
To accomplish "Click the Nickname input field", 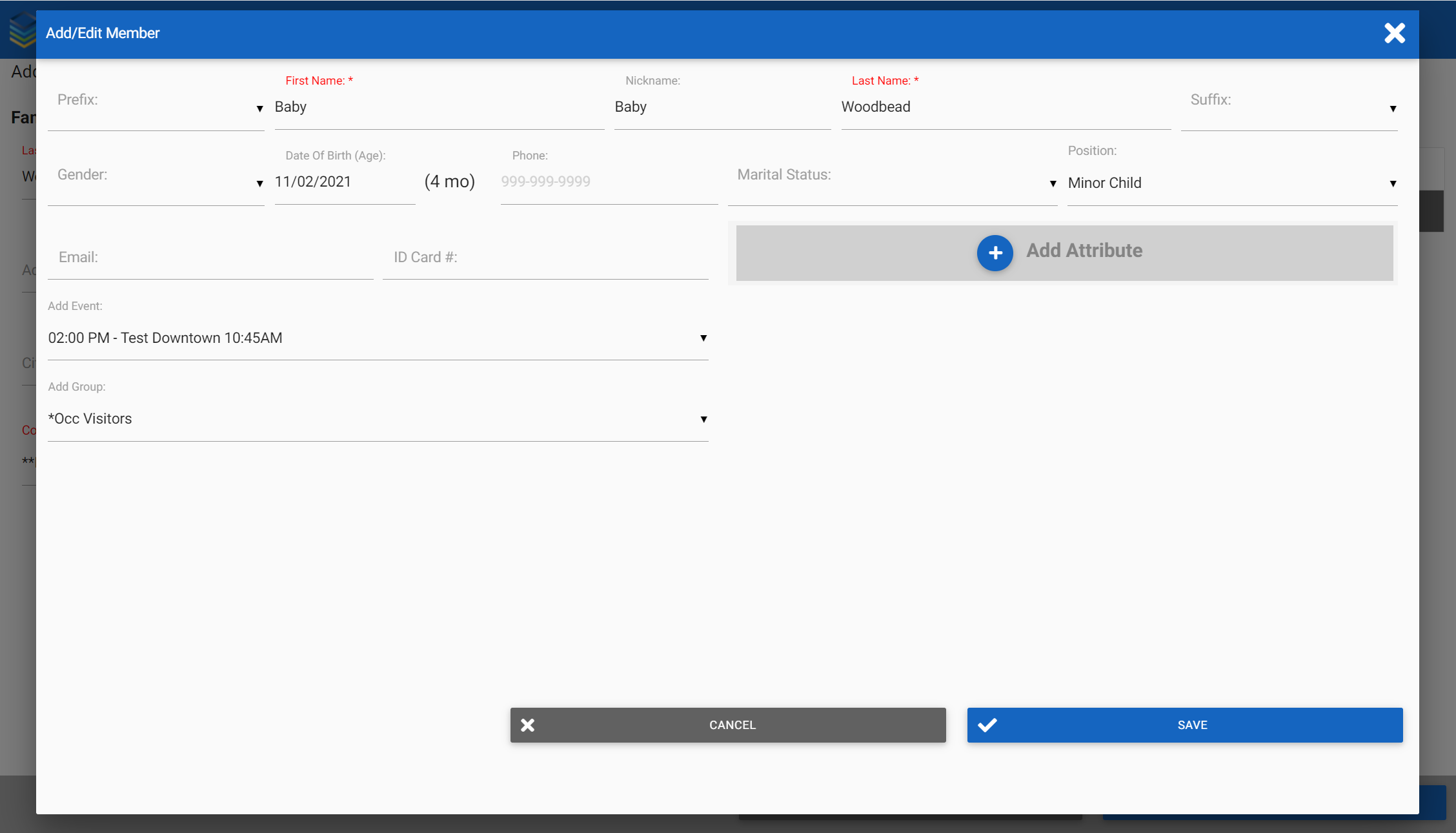I will pyautogui.click(x=722, y=107).
